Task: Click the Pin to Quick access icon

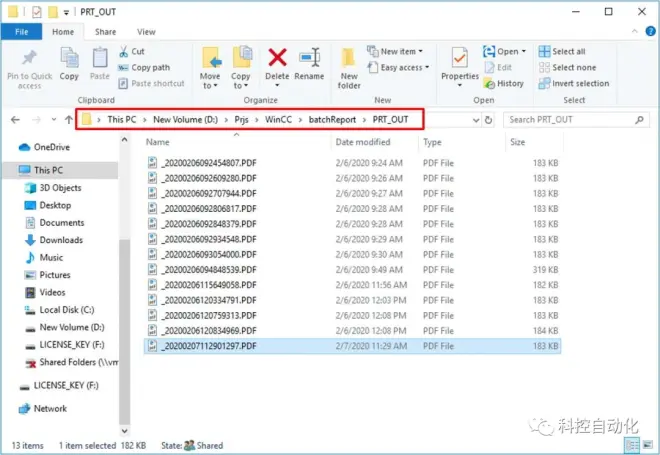Action: 29,58
